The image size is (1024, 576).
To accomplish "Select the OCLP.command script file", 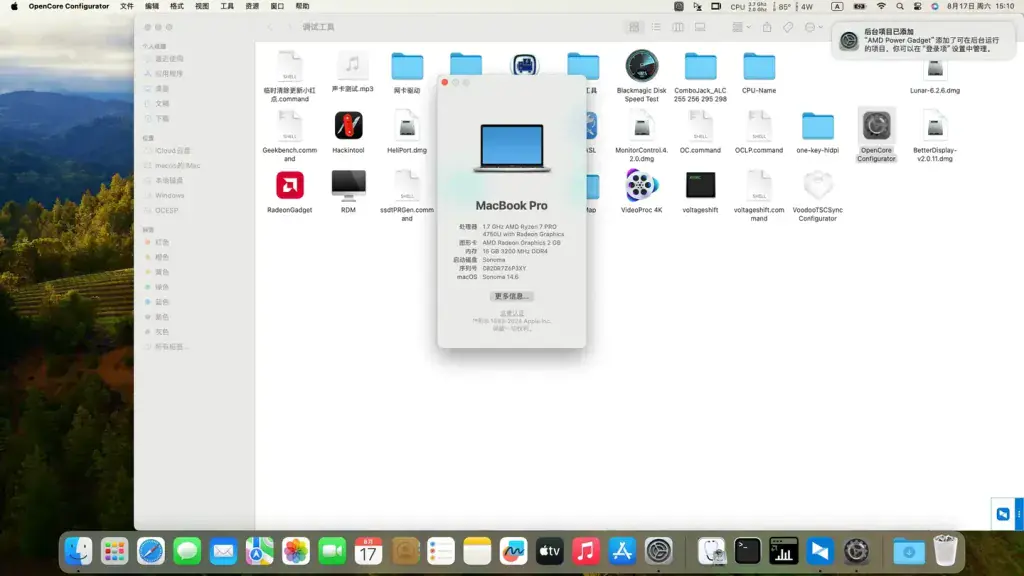I will pyautogui.click(x=759, y=125).
